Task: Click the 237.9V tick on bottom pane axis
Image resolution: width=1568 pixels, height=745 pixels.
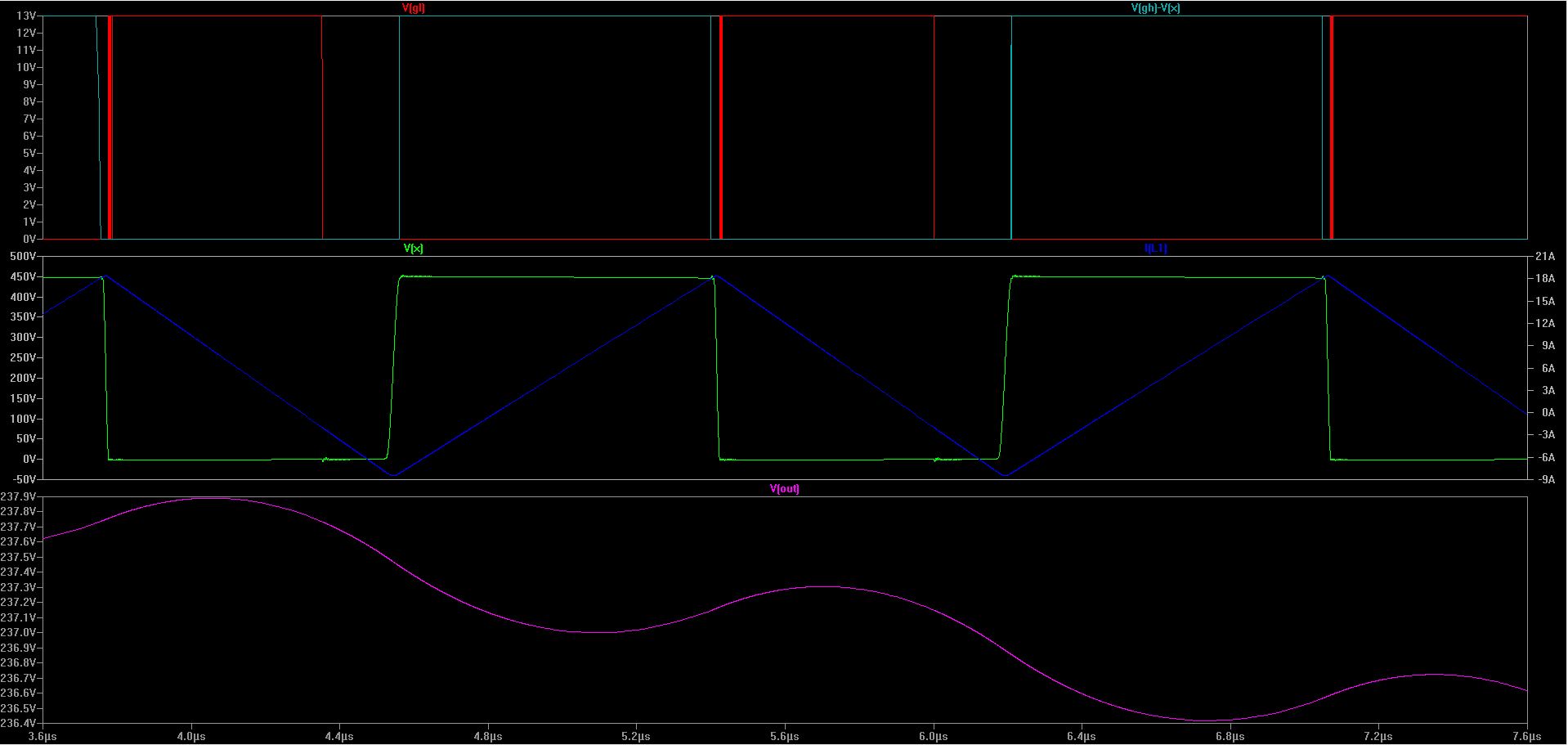Action: tap(19, 496)
